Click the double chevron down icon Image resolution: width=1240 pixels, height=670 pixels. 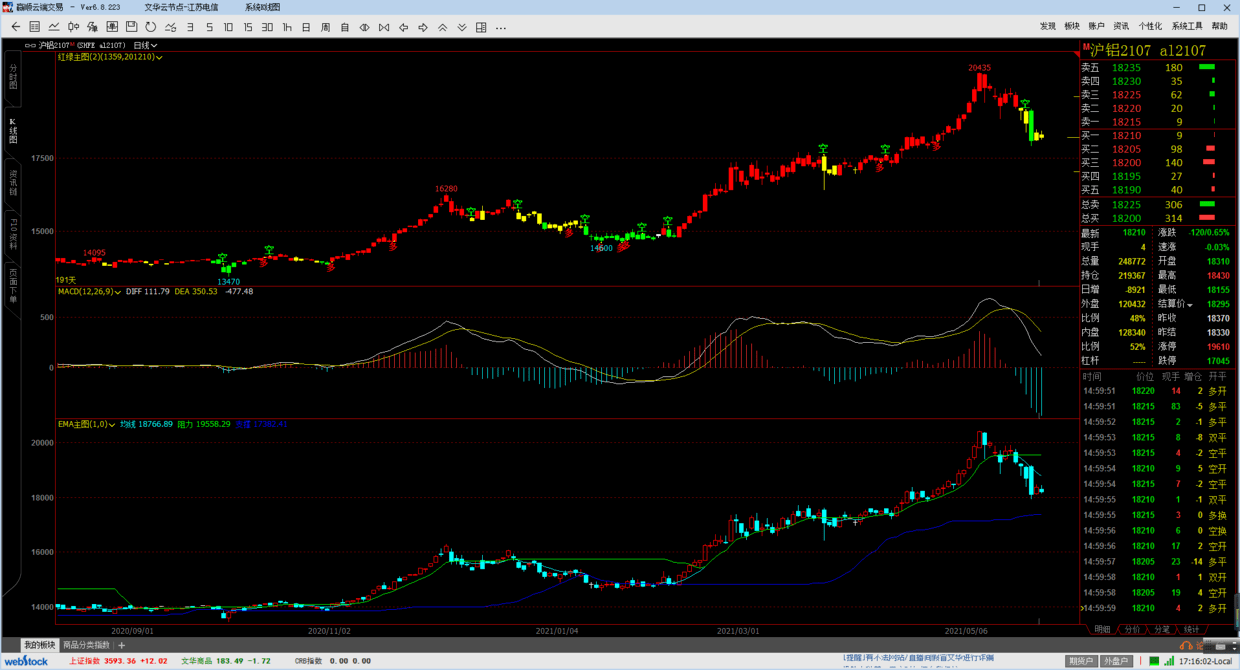click(x=462, y=27)
